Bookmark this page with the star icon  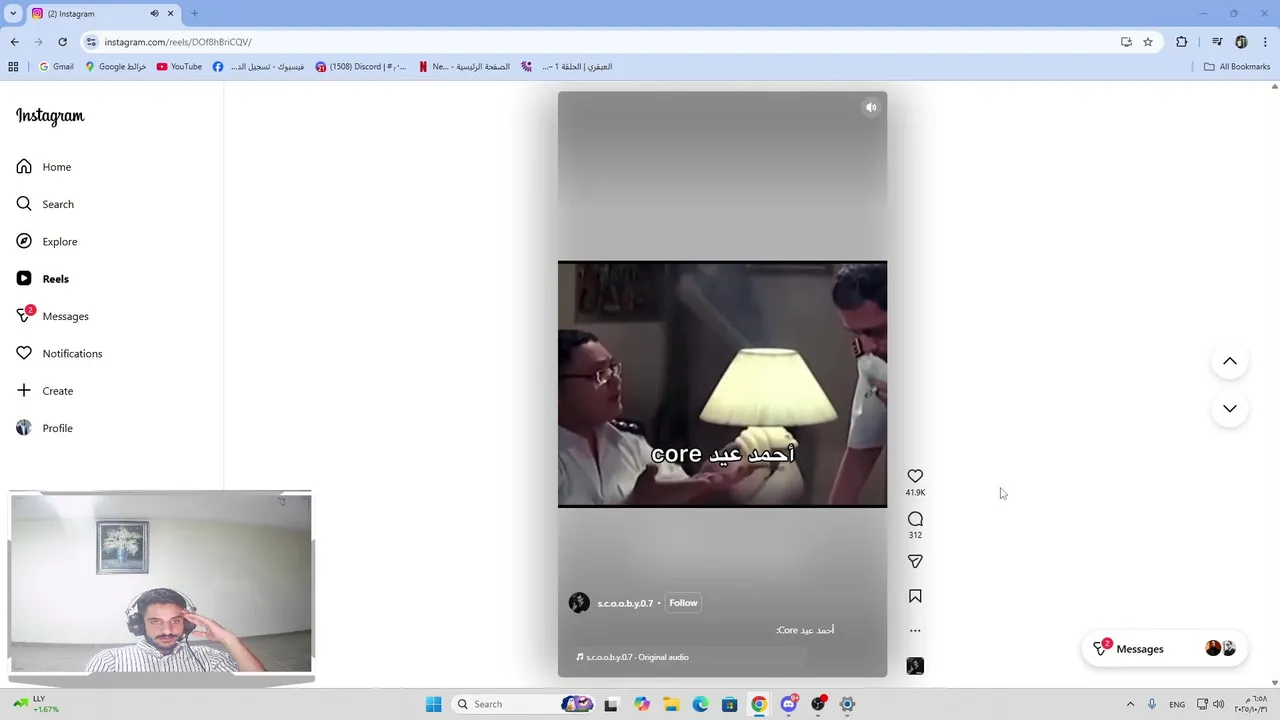1148,42
